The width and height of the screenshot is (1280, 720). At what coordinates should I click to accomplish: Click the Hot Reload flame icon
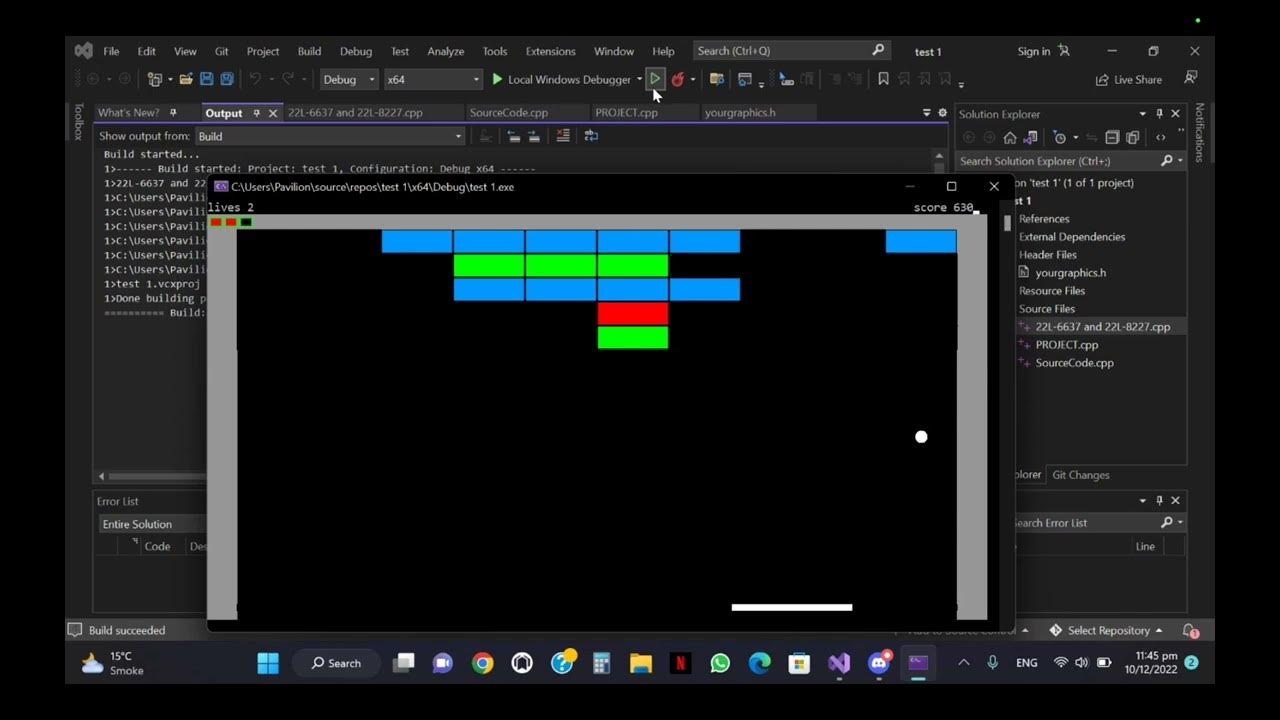678,79
